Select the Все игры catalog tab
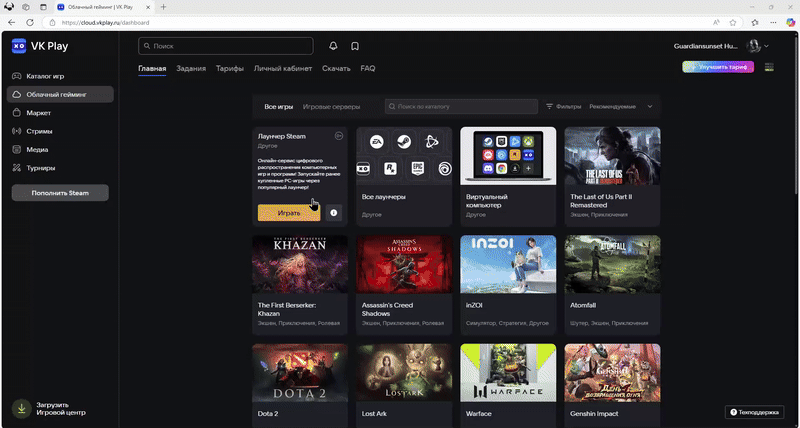800x428 pixels. [279, 107]
